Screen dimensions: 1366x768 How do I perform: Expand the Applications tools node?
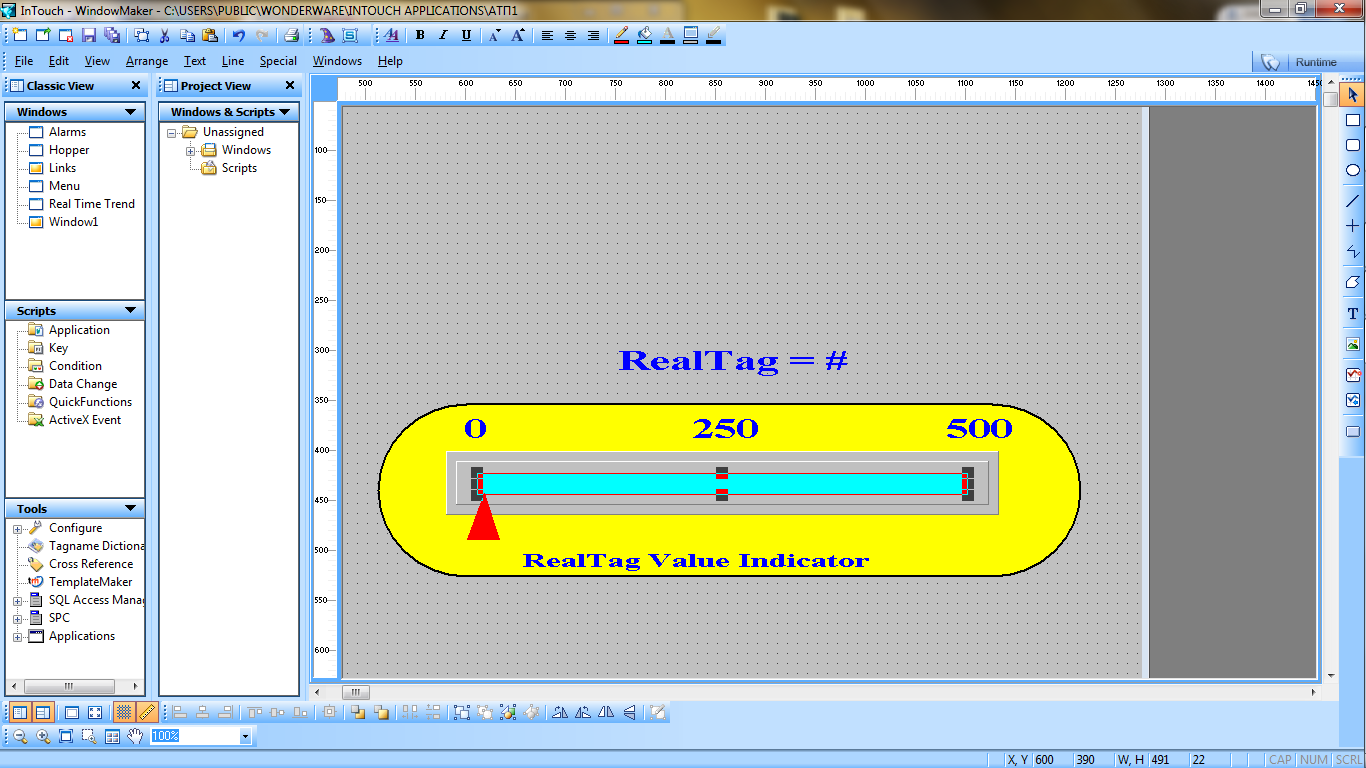click(17, 636)
